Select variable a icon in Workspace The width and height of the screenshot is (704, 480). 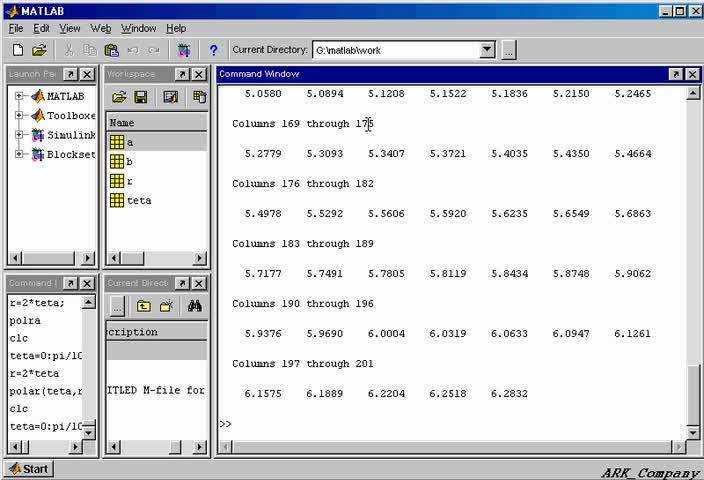click(117, 142)
